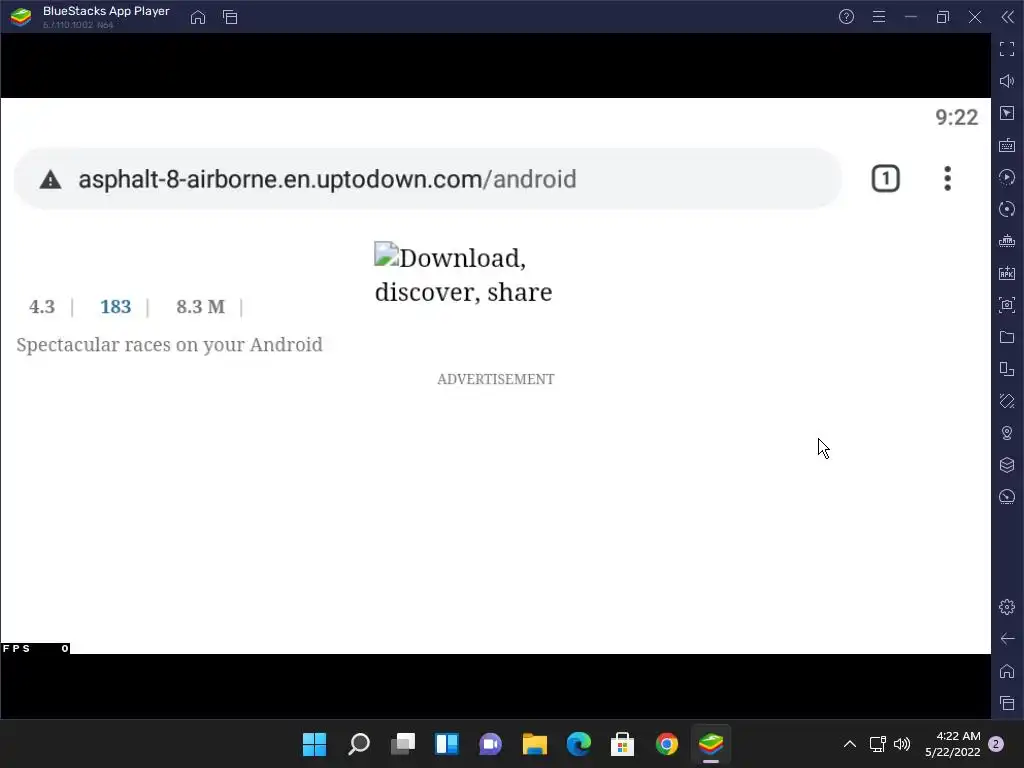Screen dimensions: 1024x768
Task: Launch Microsoft Edge from the taskbar
Action: tap(579, 744)
